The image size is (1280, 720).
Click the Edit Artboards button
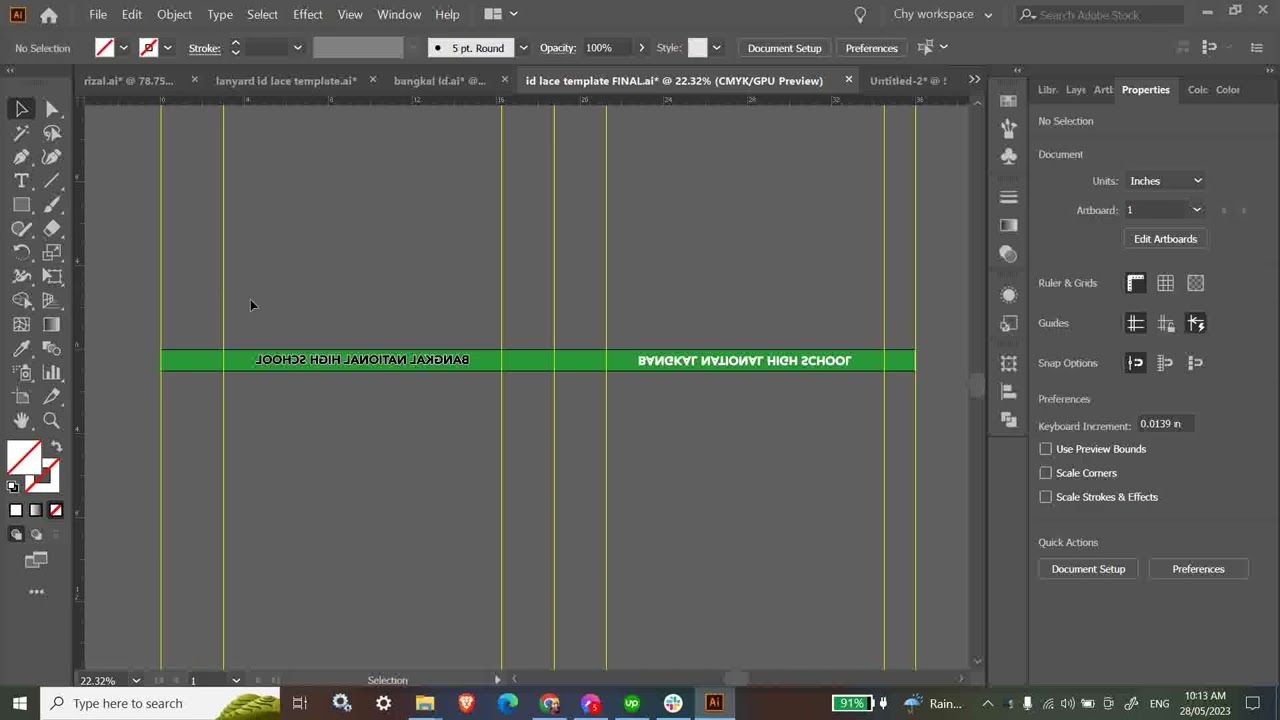pos(1165,239)
